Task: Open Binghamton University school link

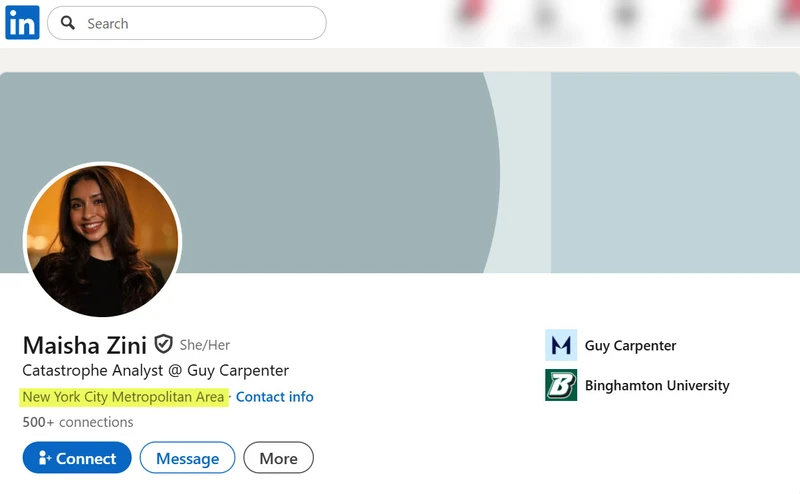Action: pyautogui.click(x=657, y=385)
